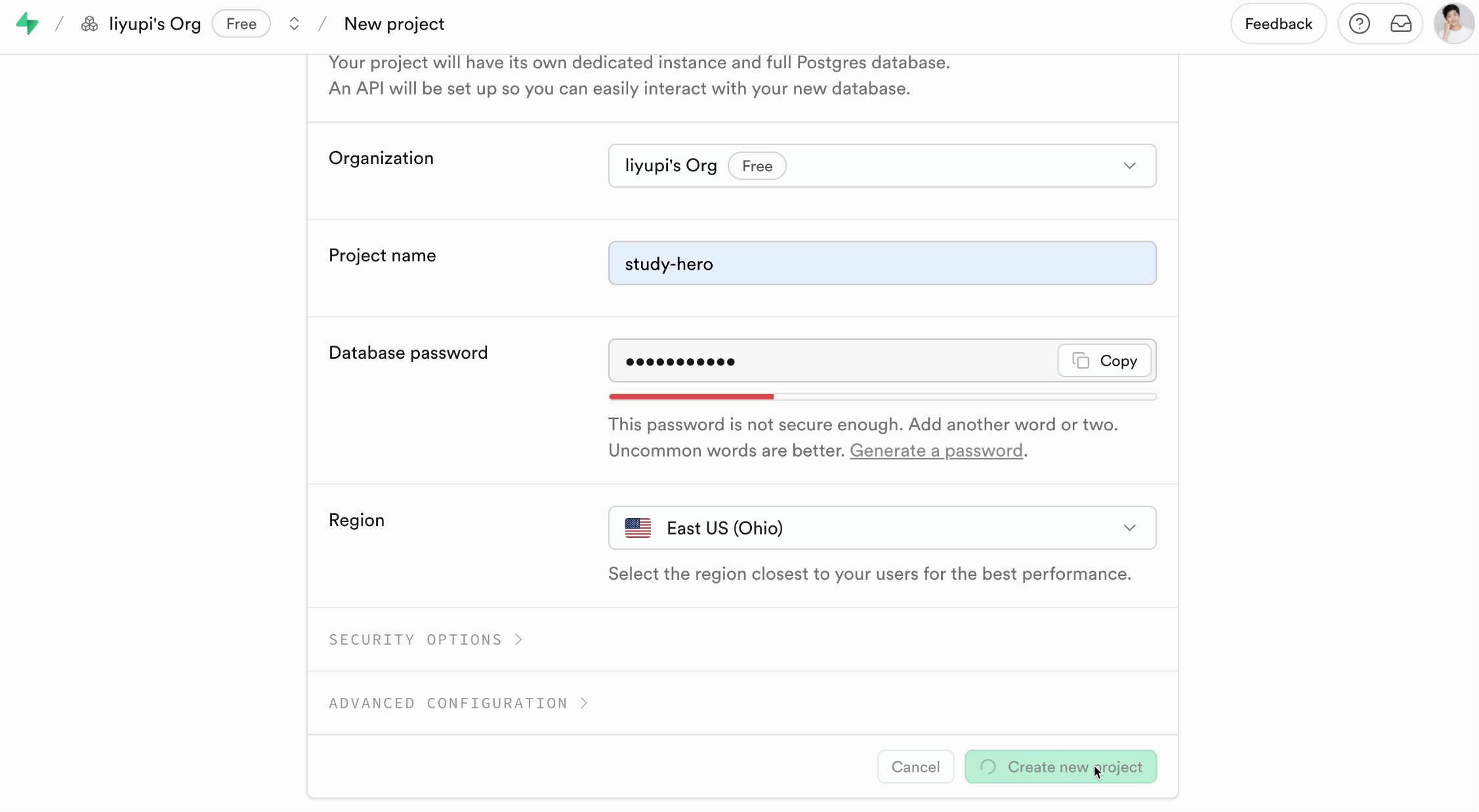Click liyupi's Org in the breadcrumb
The width and height of the screenshot is (1479, 812).
pyautogui.click(x=155, y=24)
